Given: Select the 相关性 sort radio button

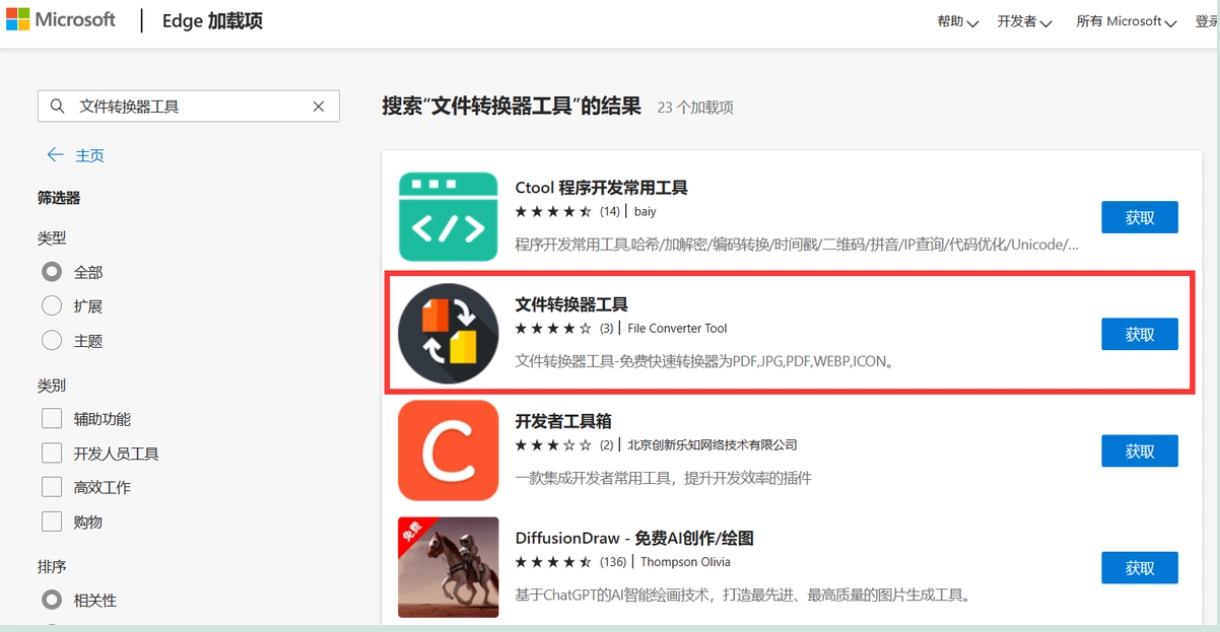Looking at the screenshot, I should 52,600.
